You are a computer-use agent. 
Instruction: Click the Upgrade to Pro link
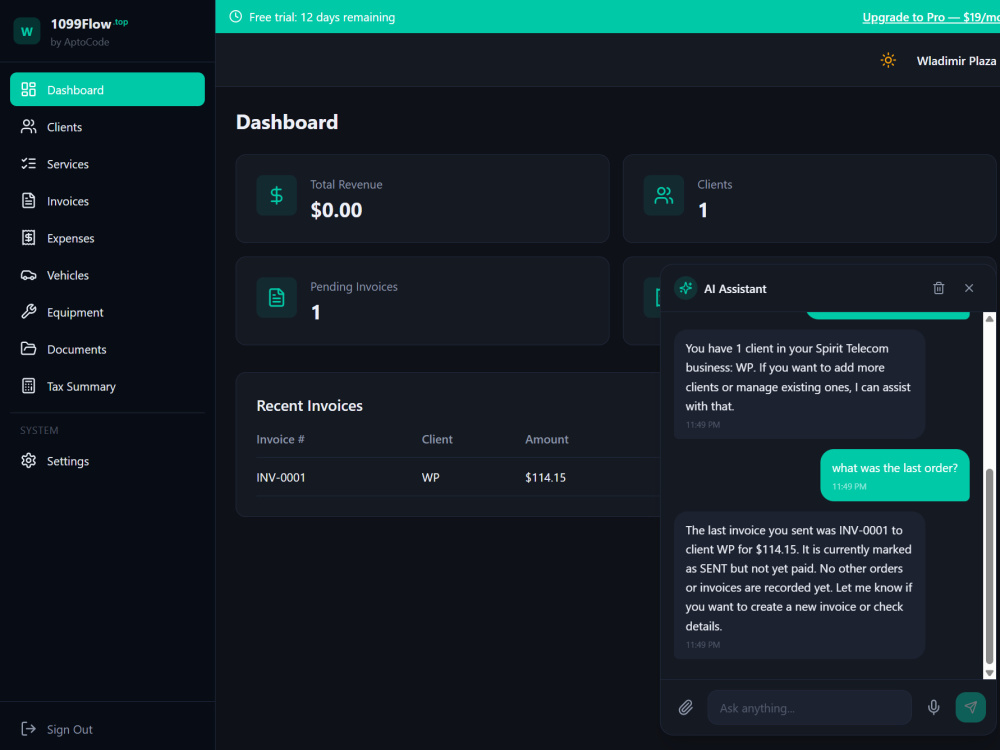pyautogui.click(x=930, y=17)
